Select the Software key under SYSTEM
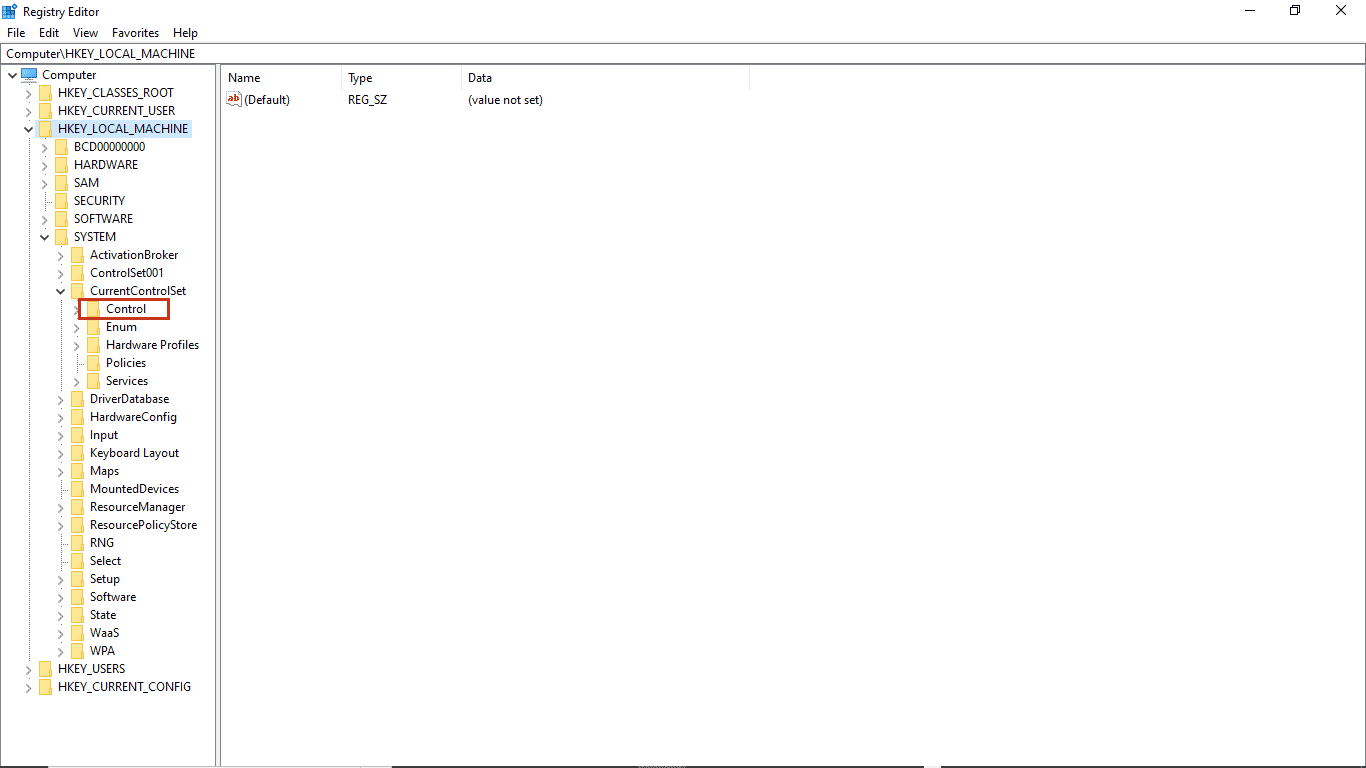Image resolution: width=1366 pixels, height=768 pixels. coord(113,597)
